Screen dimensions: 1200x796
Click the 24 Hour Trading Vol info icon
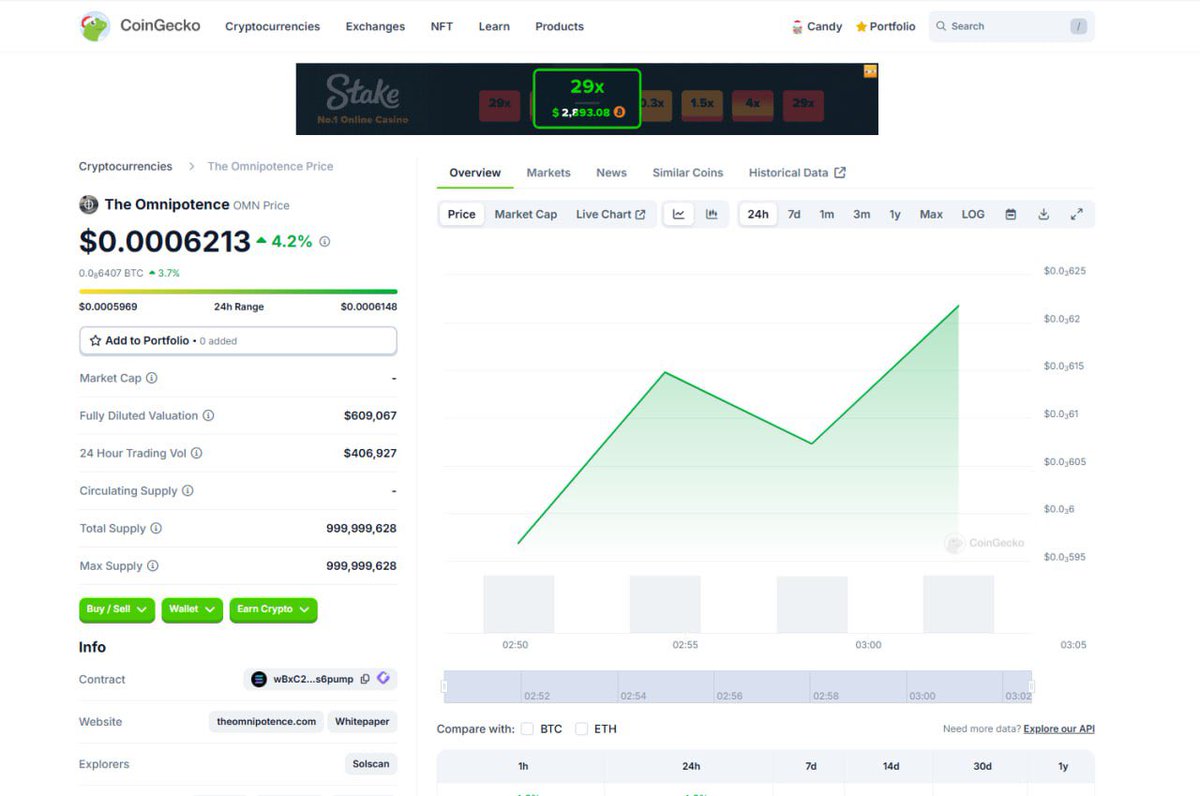click(196, 453)
